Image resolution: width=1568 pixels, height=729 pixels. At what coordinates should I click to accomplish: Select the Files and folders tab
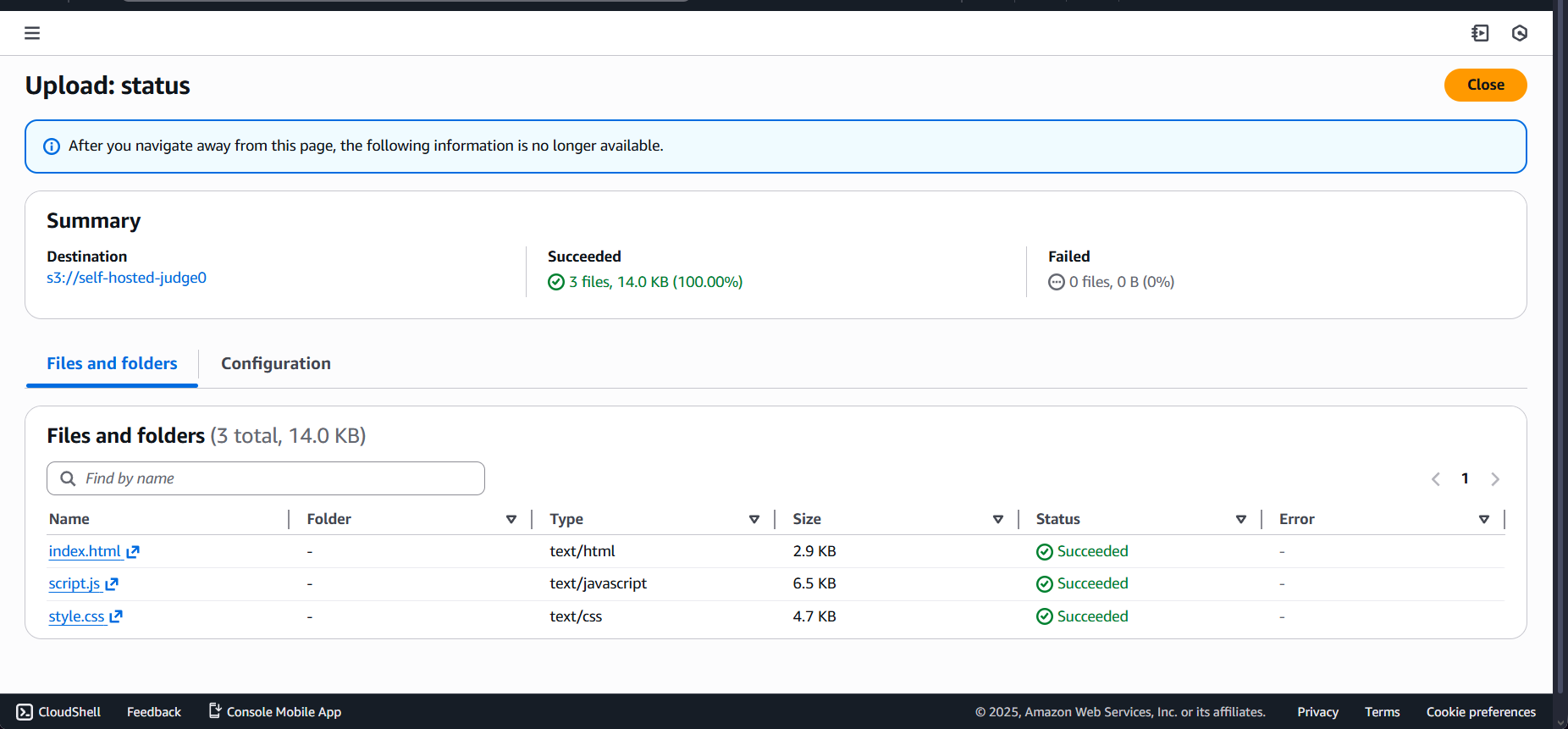pyautogui.click(x=112, y=363)
